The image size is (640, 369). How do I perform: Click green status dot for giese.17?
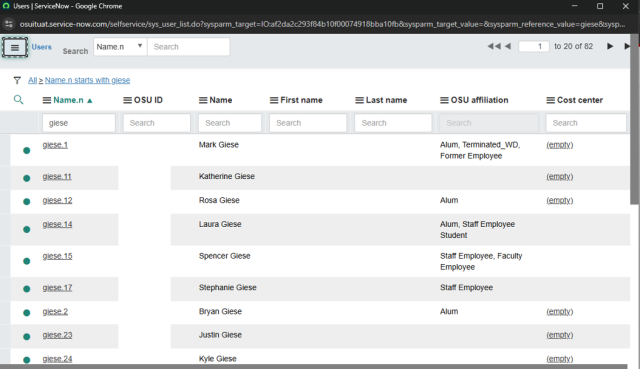tap(27, 289)
